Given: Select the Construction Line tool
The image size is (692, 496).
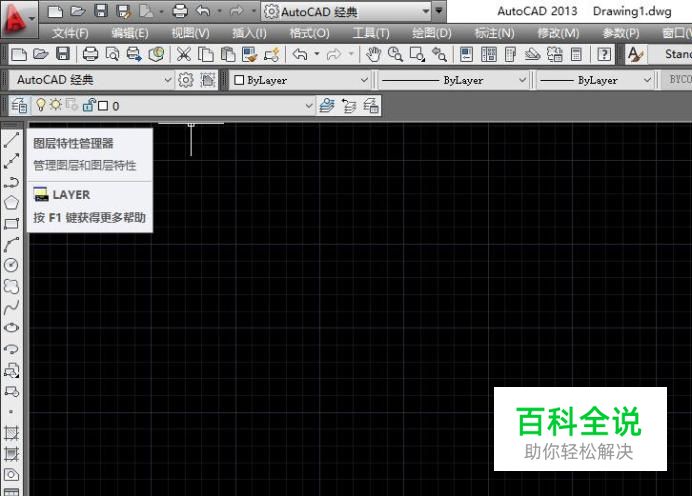Looking at the screenshot, I should click(x=11, y=161).
